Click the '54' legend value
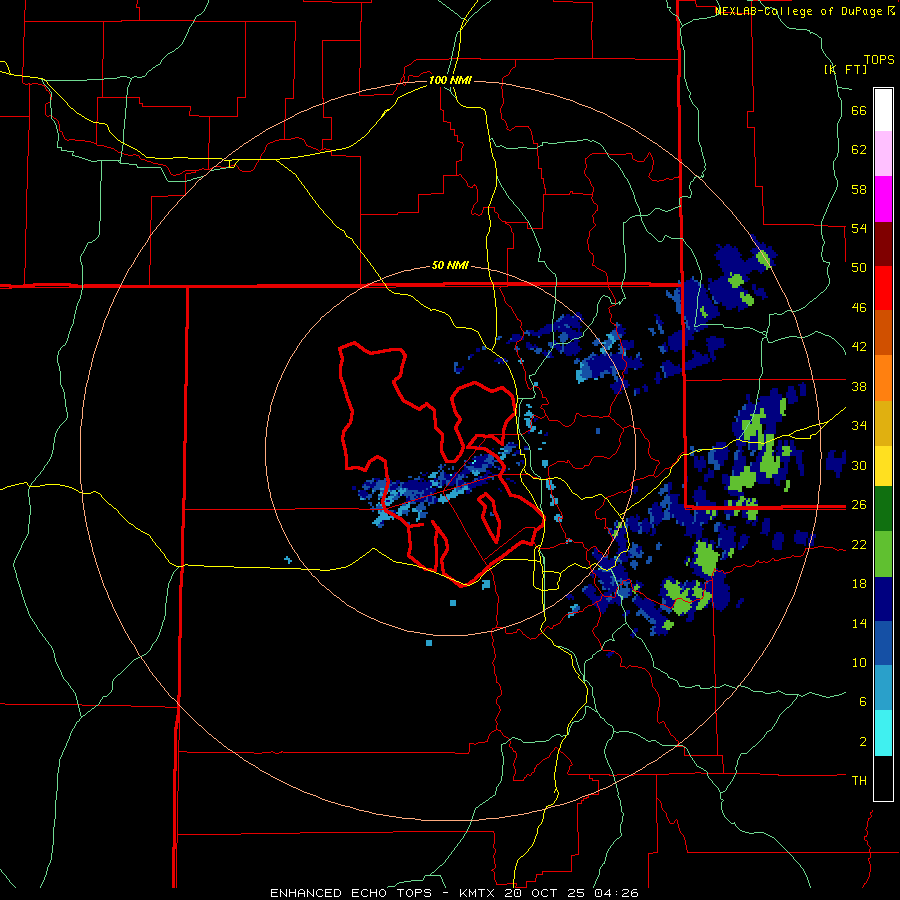 (859, 228)
